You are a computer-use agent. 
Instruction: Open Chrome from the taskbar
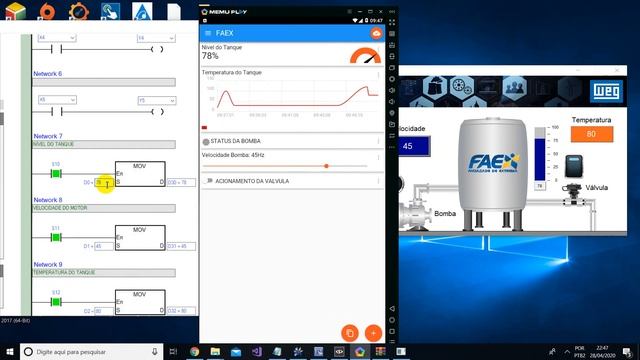[195, 351]
